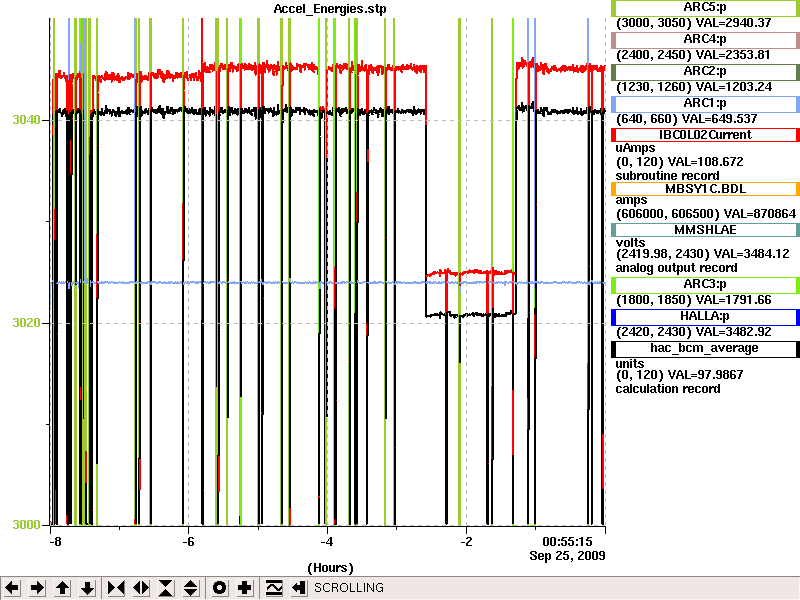This screenshot has height=600, width=800.
Task: Click the 'subroutine record' description text
Action: [667, 176]
